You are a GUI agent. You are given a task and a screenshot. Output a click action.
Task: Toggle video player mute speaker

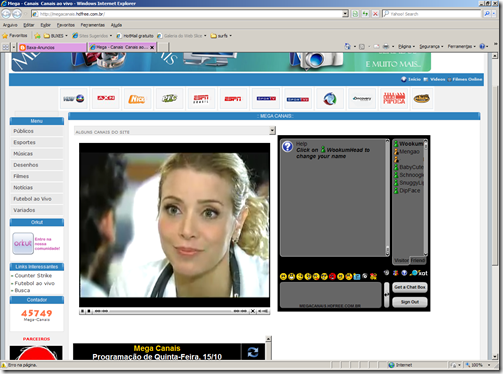pos(264,311)
